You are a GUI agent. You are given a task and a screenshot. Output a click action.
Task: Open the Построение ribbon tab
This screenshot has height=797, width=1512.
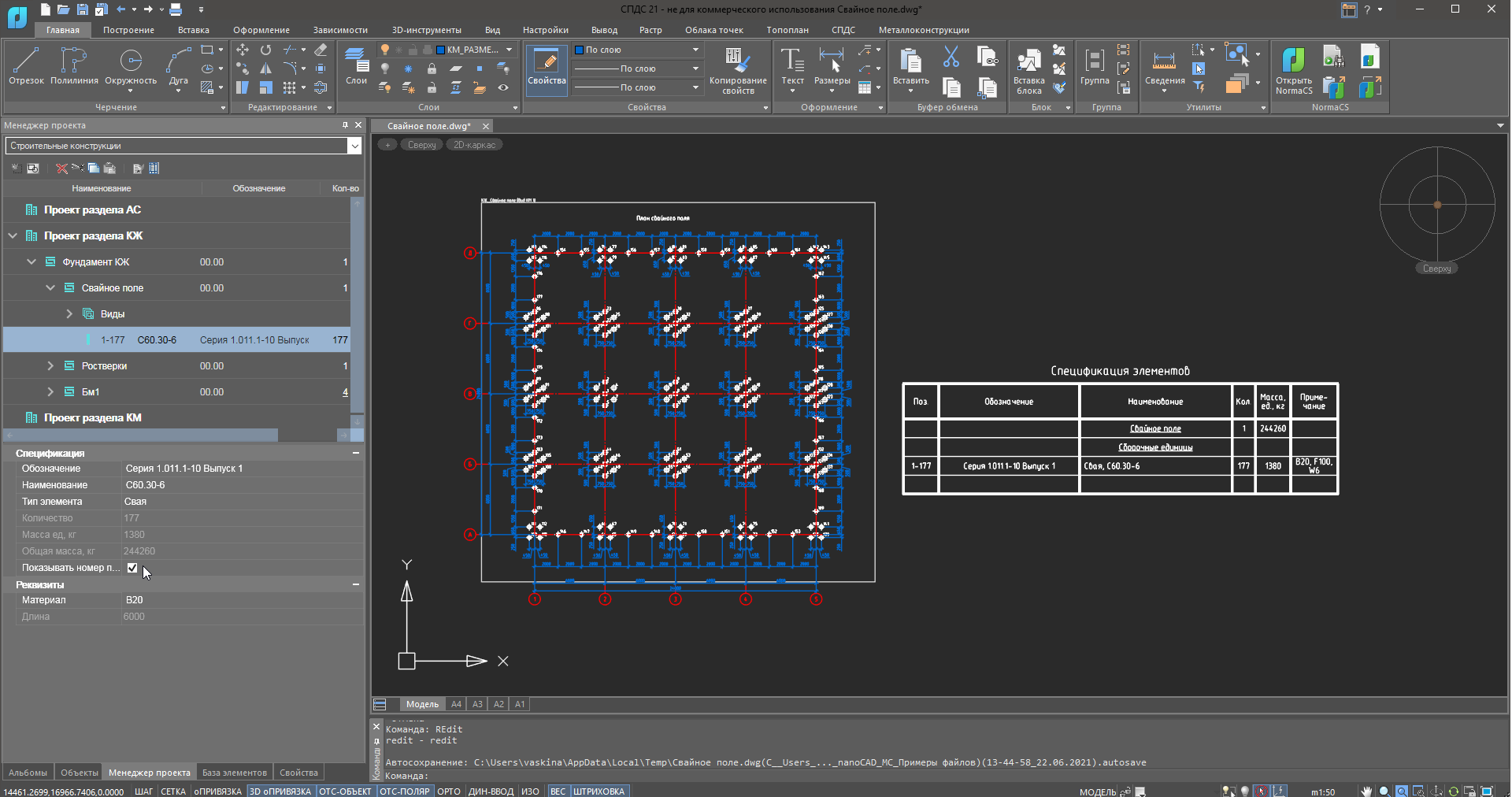[128, 30]
